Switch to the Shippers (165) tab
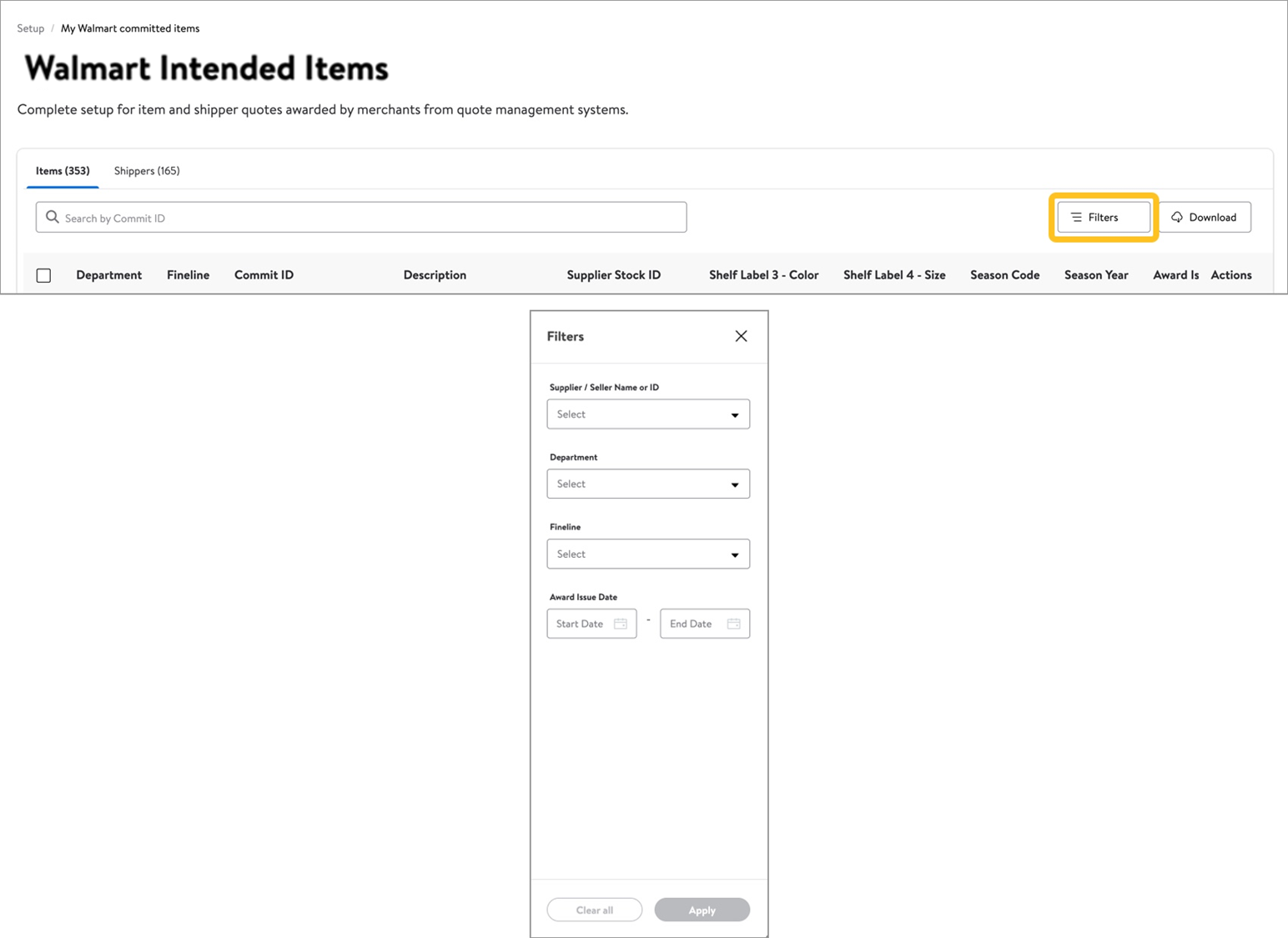 coord(147,171)
